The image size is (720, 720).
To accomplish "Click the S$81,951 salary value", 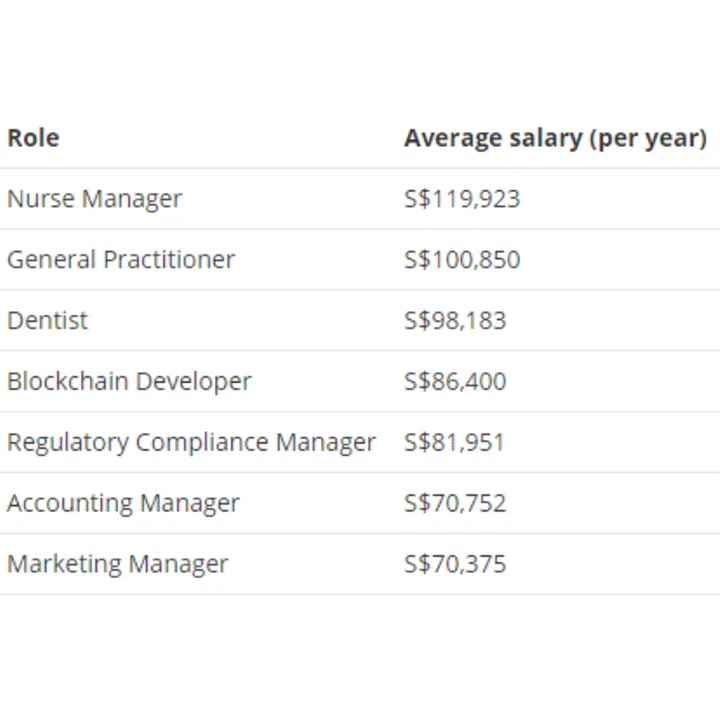I will (454, 443).
